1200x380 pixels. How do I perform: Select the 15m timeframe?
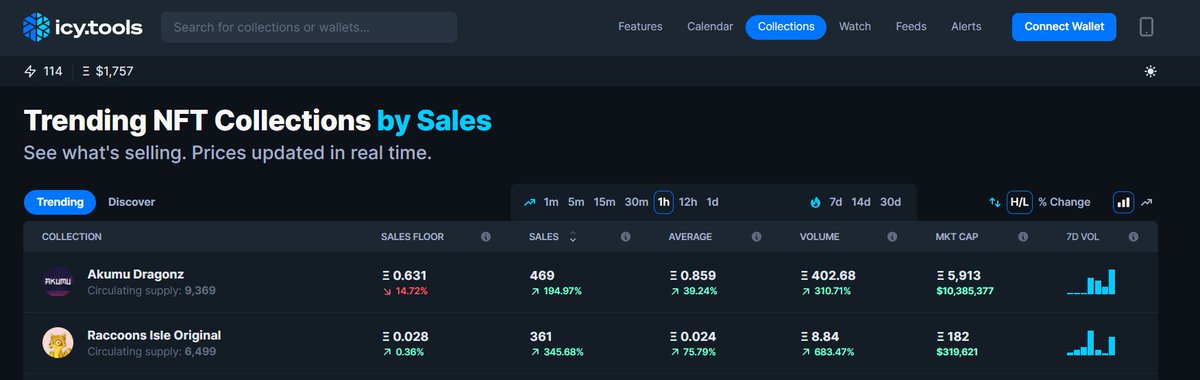point(605,202)
